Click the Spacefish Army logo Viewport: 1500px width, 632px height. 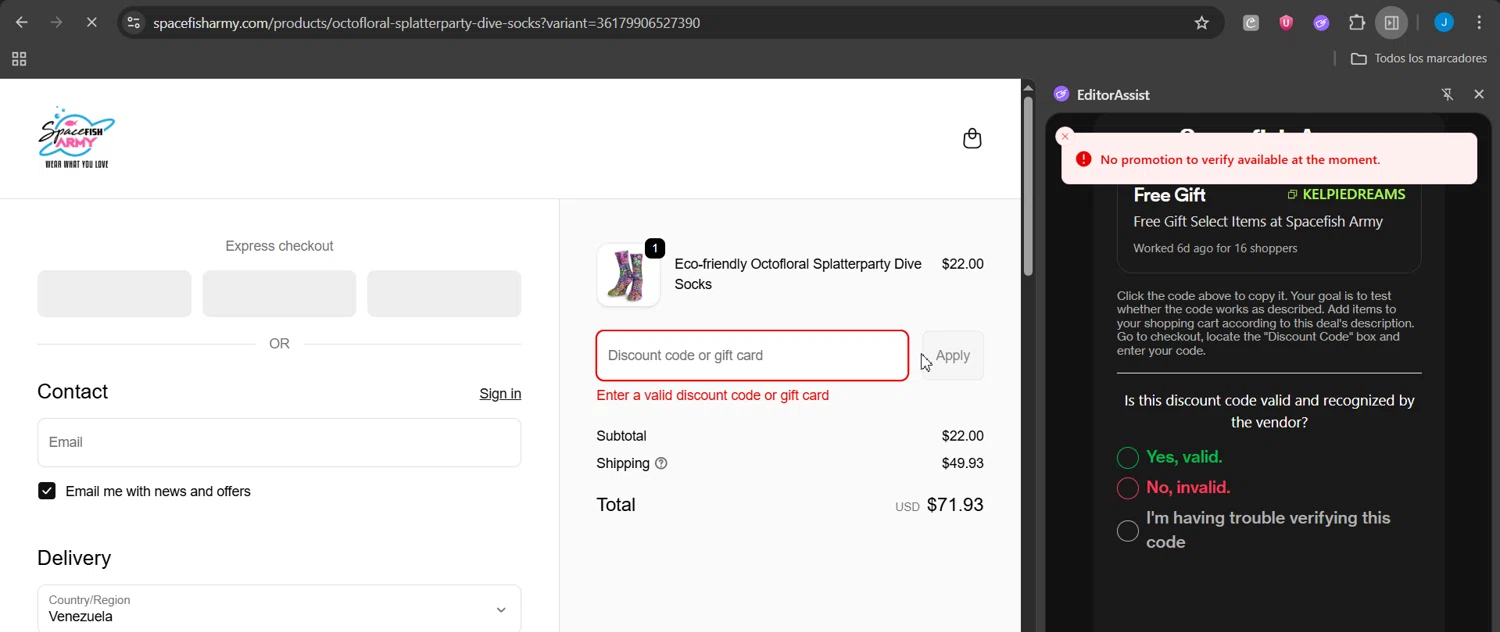[77, 138]
